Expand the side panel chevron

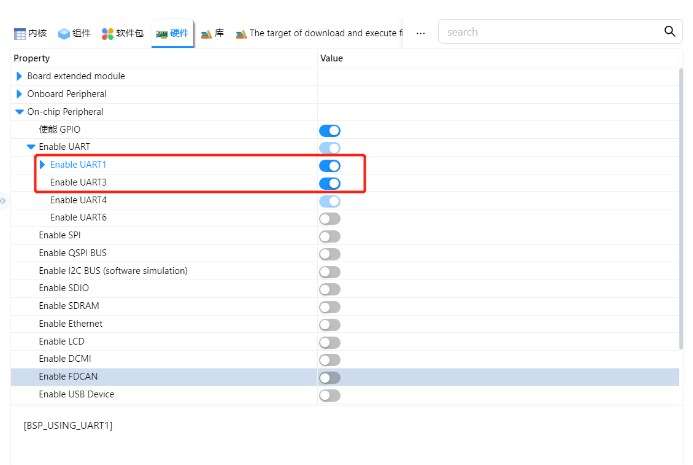(x=3, y=201)
